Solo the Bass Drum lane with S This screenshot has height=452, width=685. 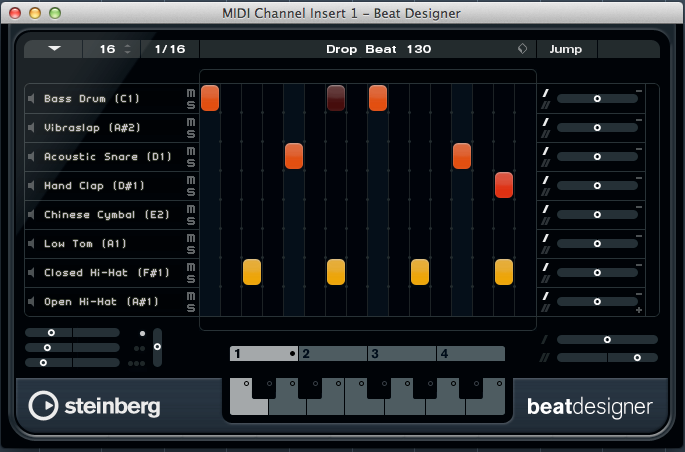(x=191, y=105)
